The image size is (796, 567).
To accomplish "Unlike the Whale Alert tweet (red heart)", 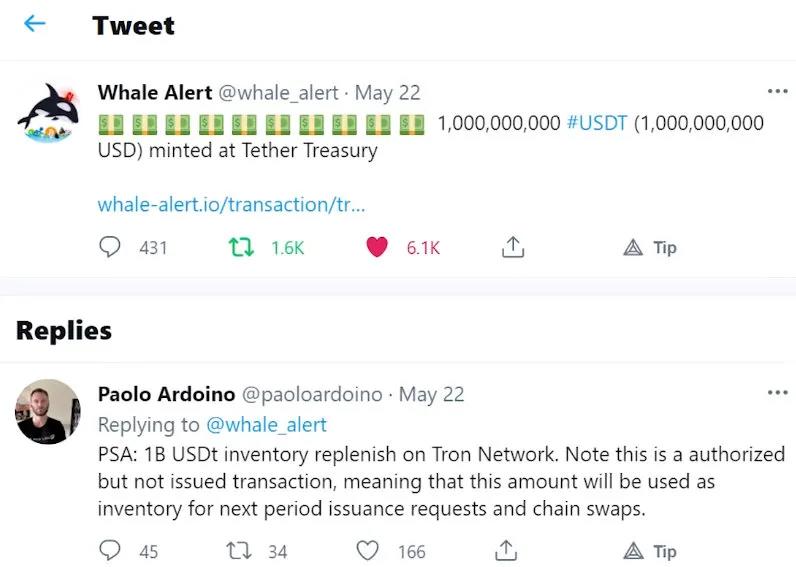I will [x=376, y=247].
